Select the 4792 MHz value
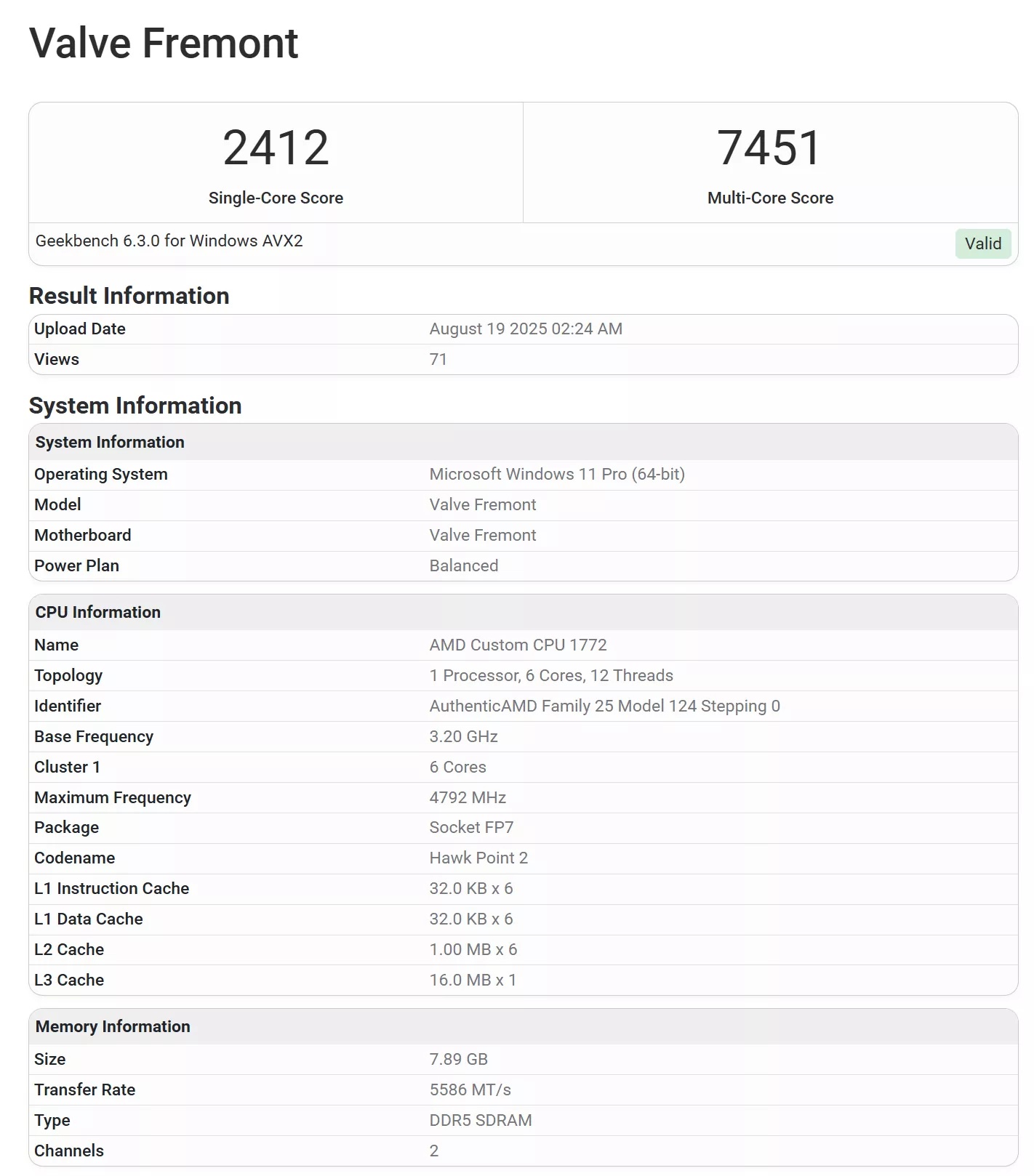 468,797
